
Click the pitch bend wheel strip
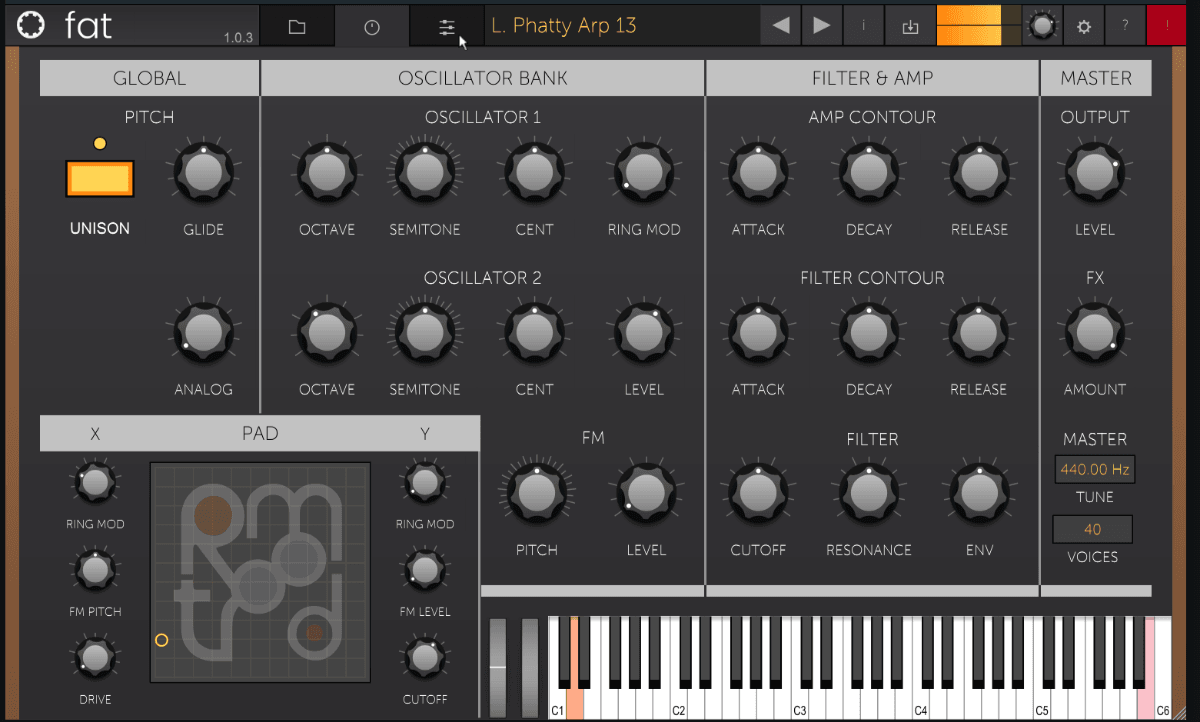[498, 666]
